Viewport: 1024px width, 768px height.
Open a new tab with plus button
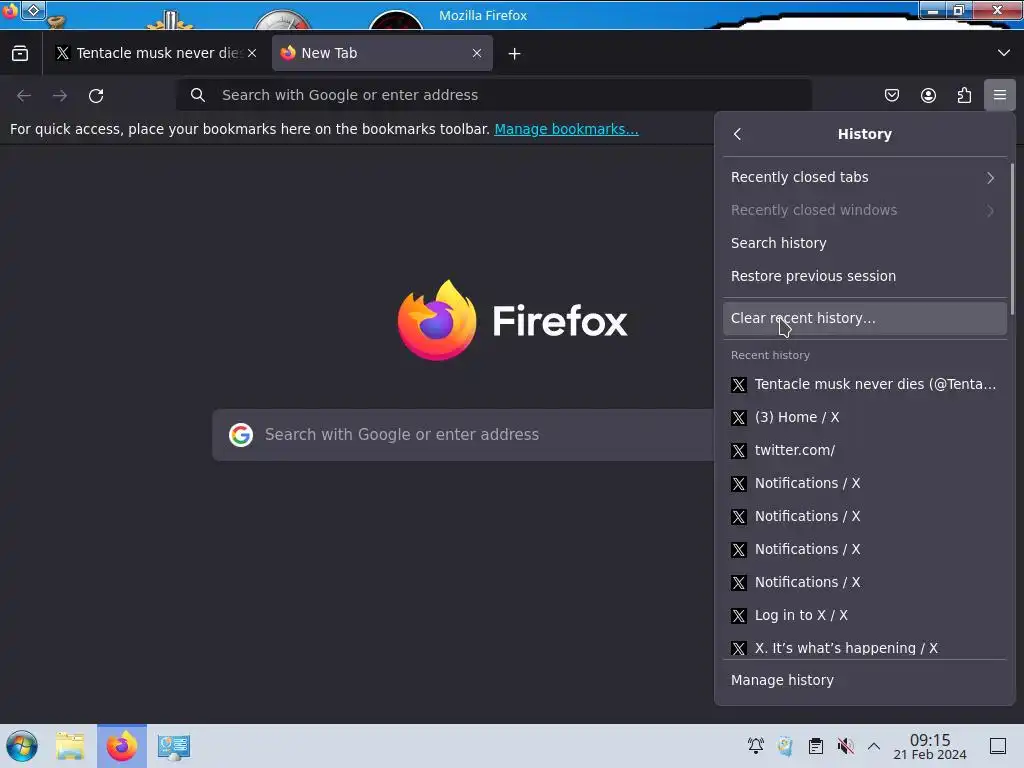click(x=515, y=54)
